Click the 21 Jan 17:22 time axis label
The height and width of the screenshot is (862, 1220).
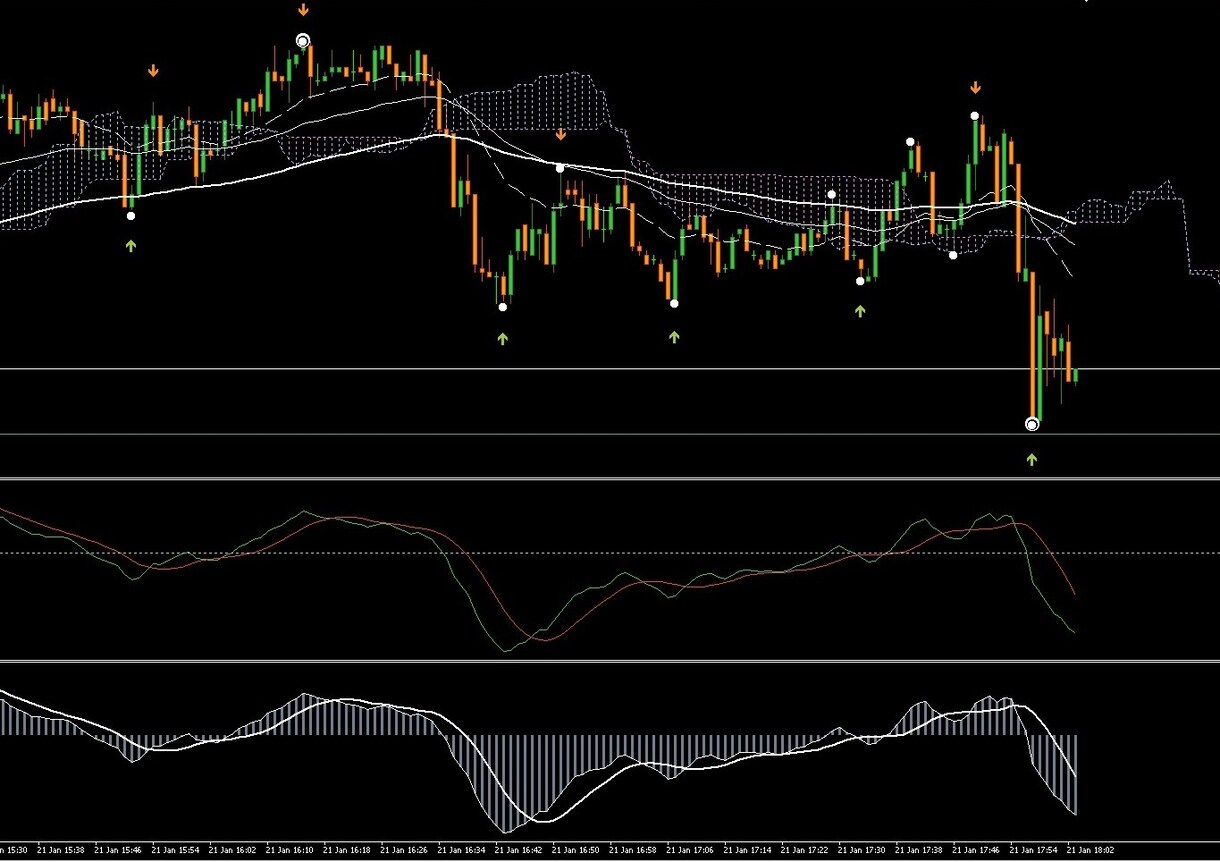[x=806, y=850]
